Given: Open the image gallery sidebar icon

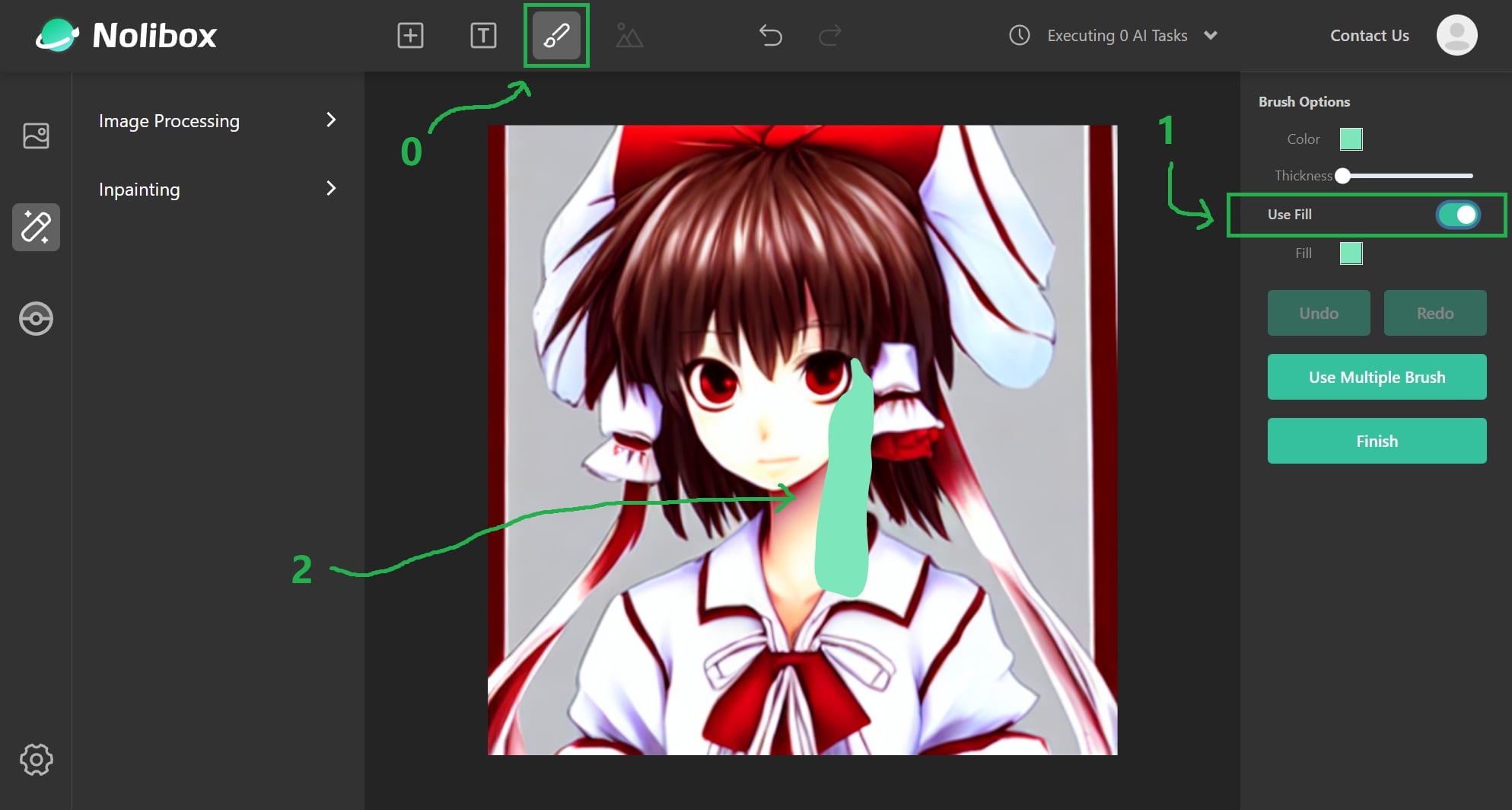Looking at the screenshot, I should (36, 136).
